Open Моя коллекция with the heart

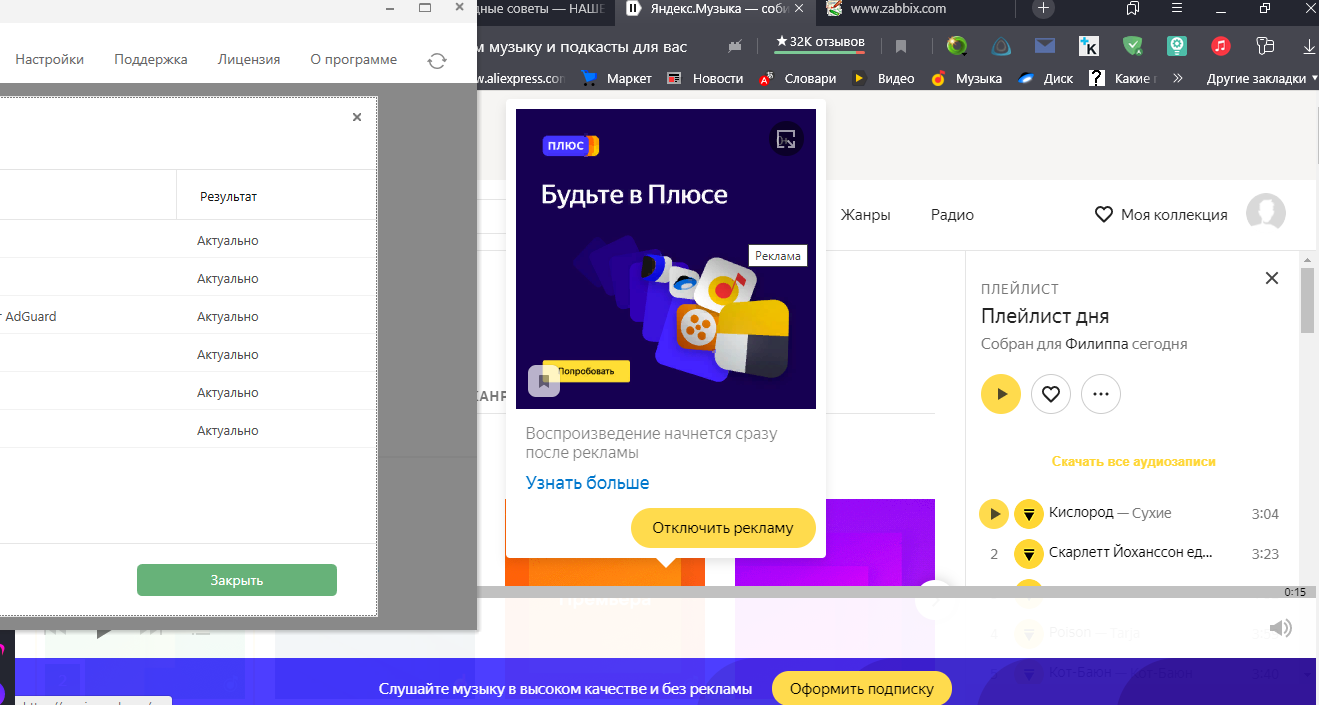coord(1161,214)
